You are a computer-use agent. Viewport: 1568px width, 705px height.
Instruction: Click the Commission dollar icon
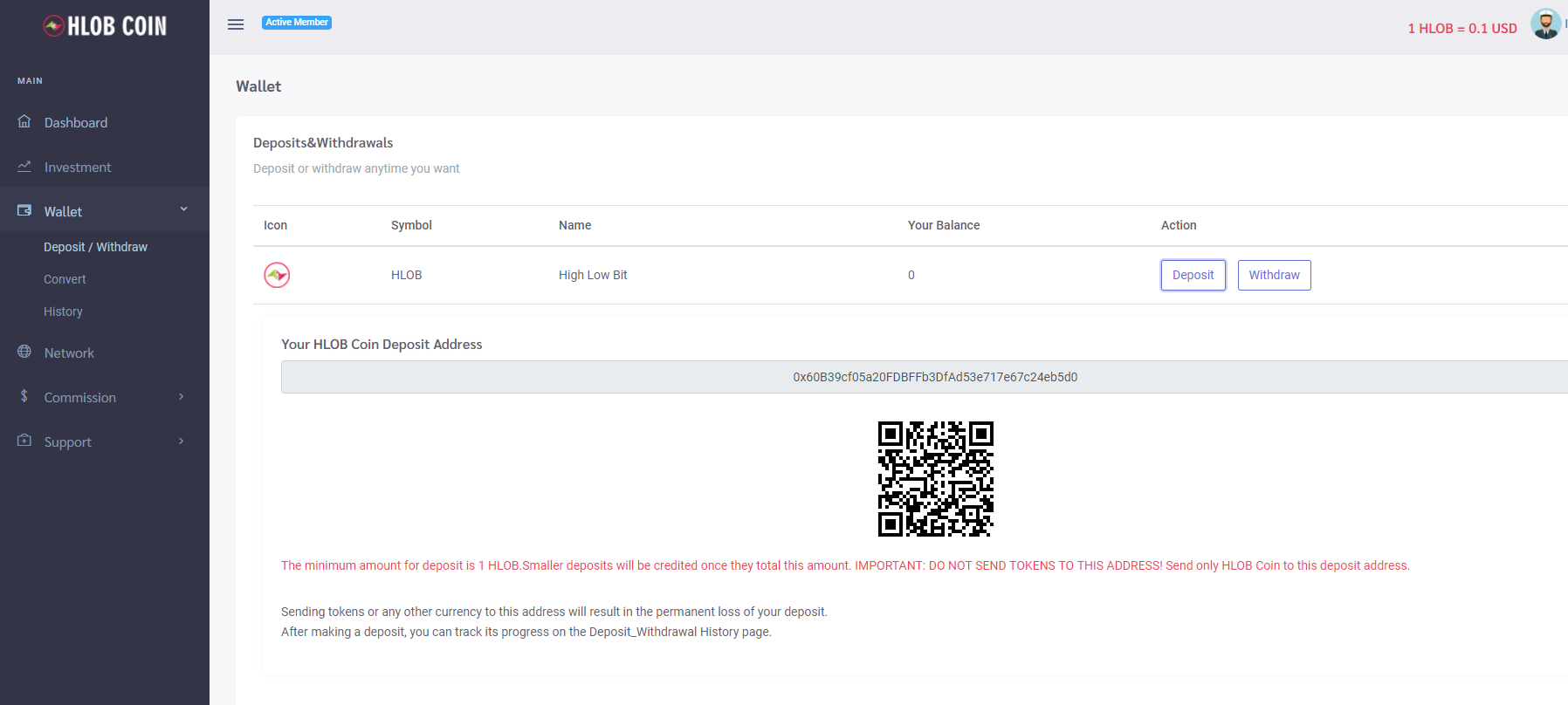24,396
